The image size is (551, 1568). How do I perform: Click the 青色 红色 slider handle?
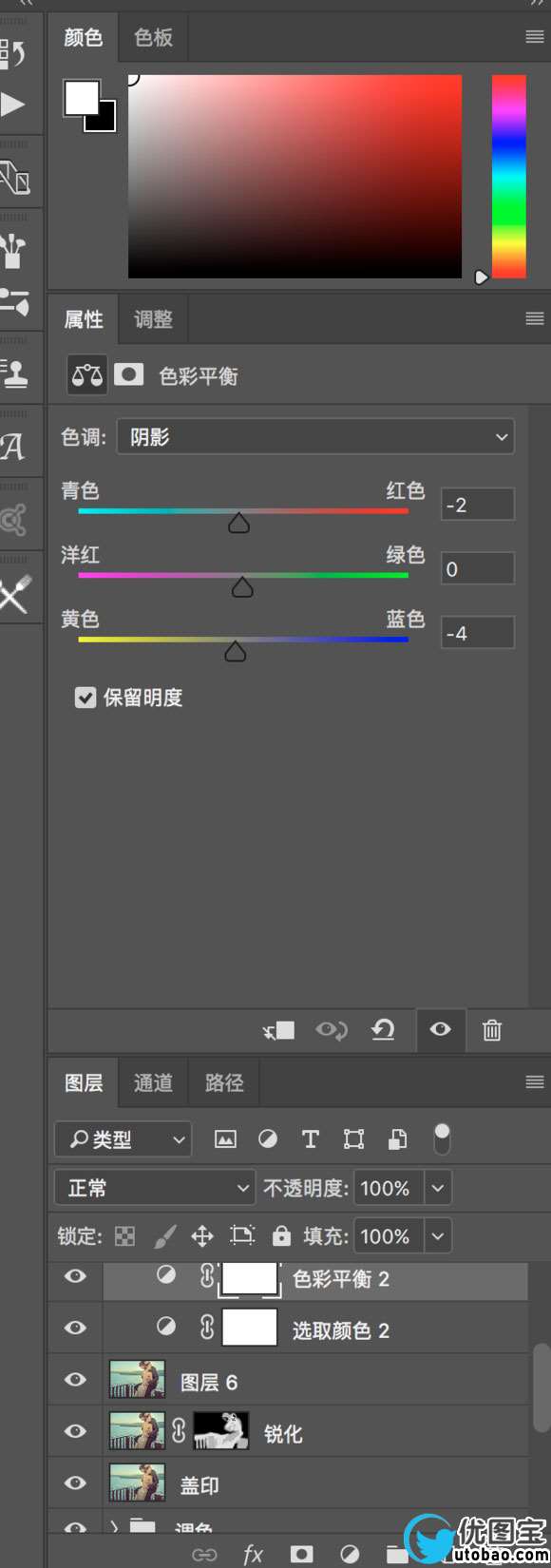pyautogui.click(x=238, y=522)
